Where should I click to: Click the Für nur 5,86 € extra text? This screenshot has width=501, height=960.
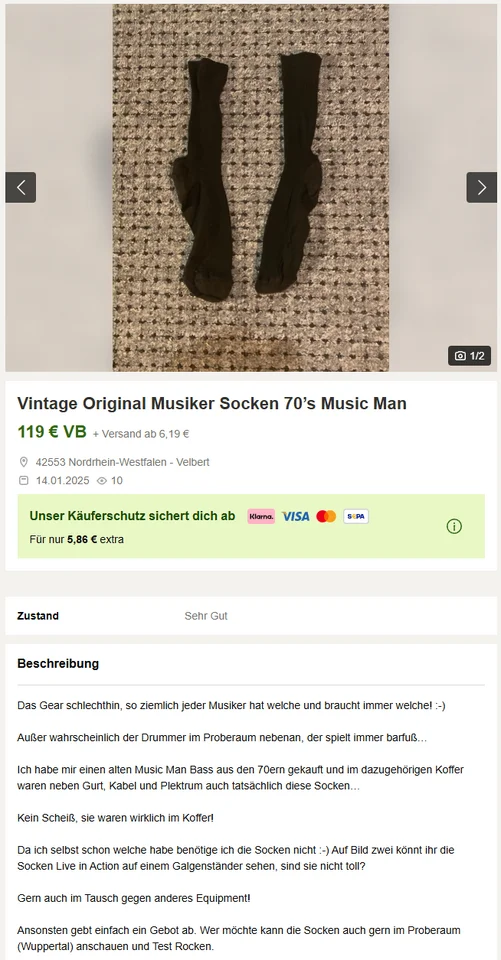[x=77, y=540]
